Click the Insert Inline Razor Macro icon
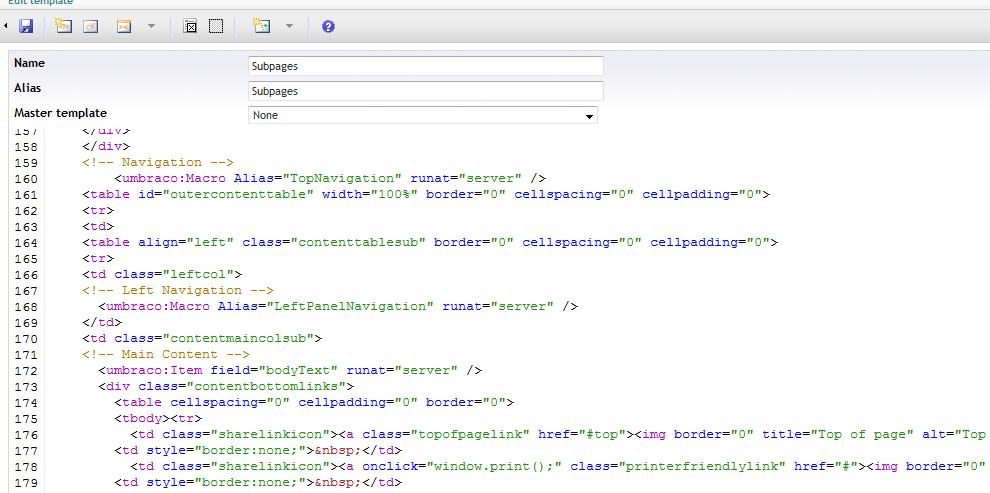This screenshot has height=493, width=990. coord(261,26)
